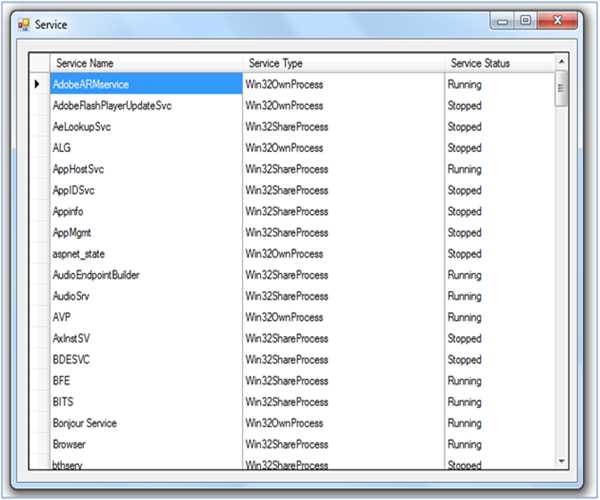Image resolution: width=600 pixels, height=500 pixels.
Task: Click the scroll down arrow
Action: coord(561,461)
